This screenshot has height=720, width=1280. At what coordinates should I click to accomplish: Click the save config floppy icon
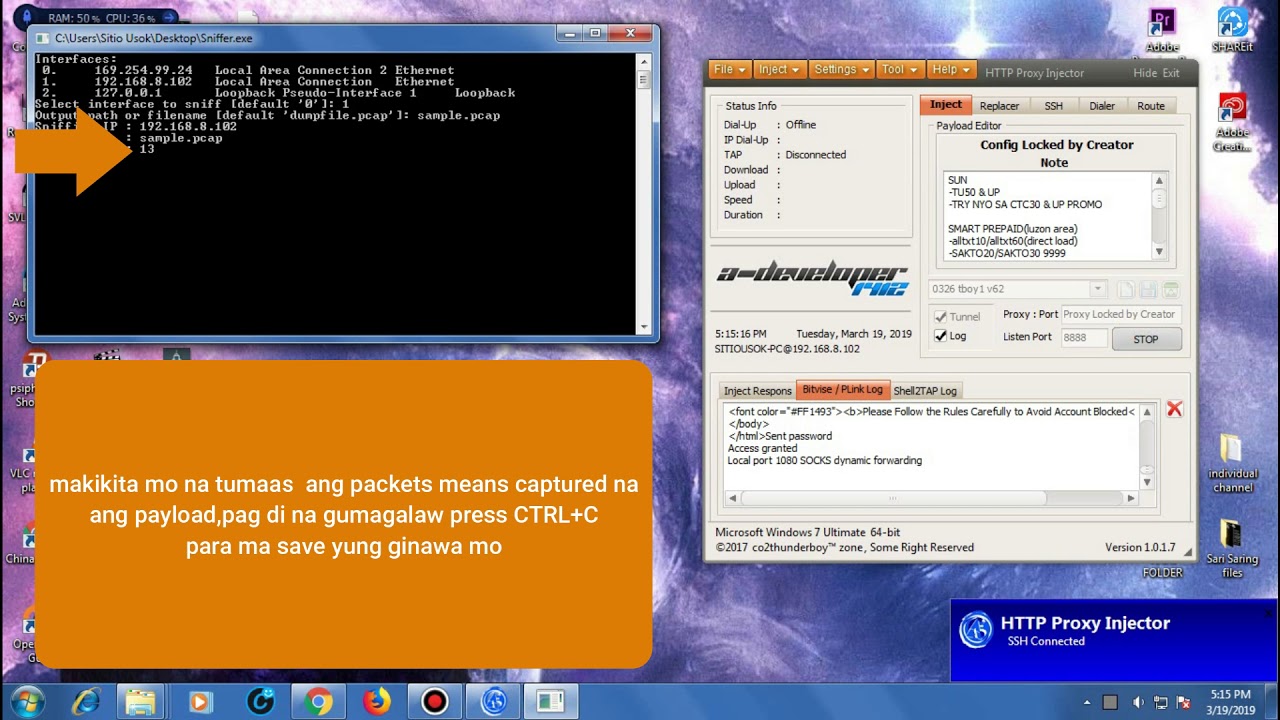pyautogui.click(x=1148, y=289)
